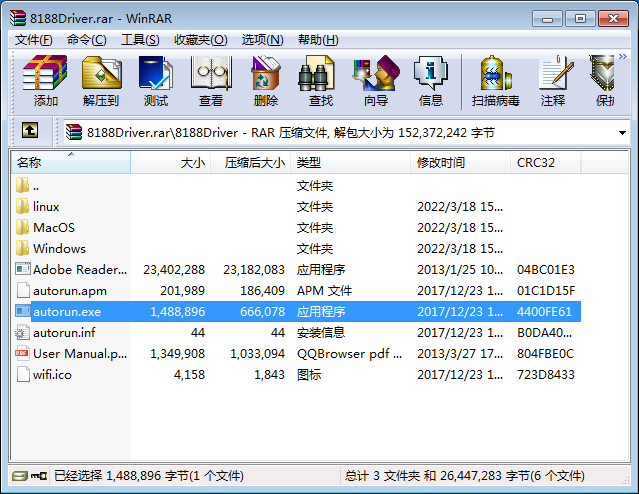Viewport: 639px width, 494px height.
Task: Click the CRC32 value 4400FE61
Action: 544,312
